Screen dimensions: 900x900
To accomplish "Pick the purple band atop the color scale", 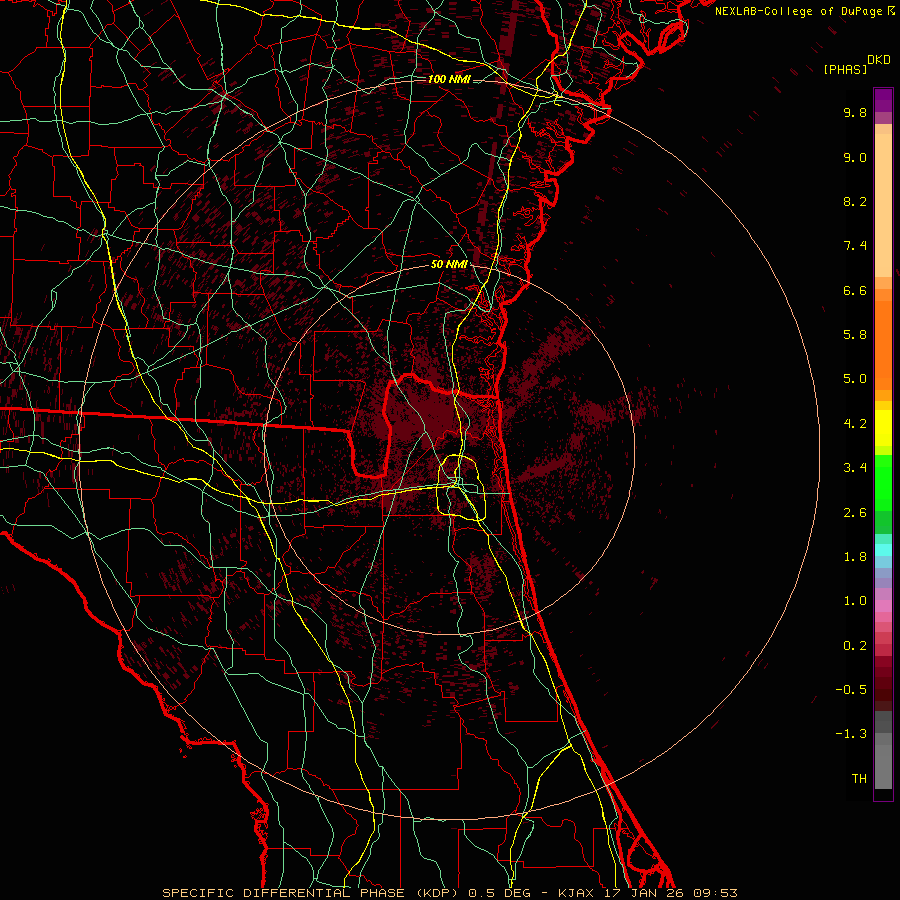I will (883, 100).
